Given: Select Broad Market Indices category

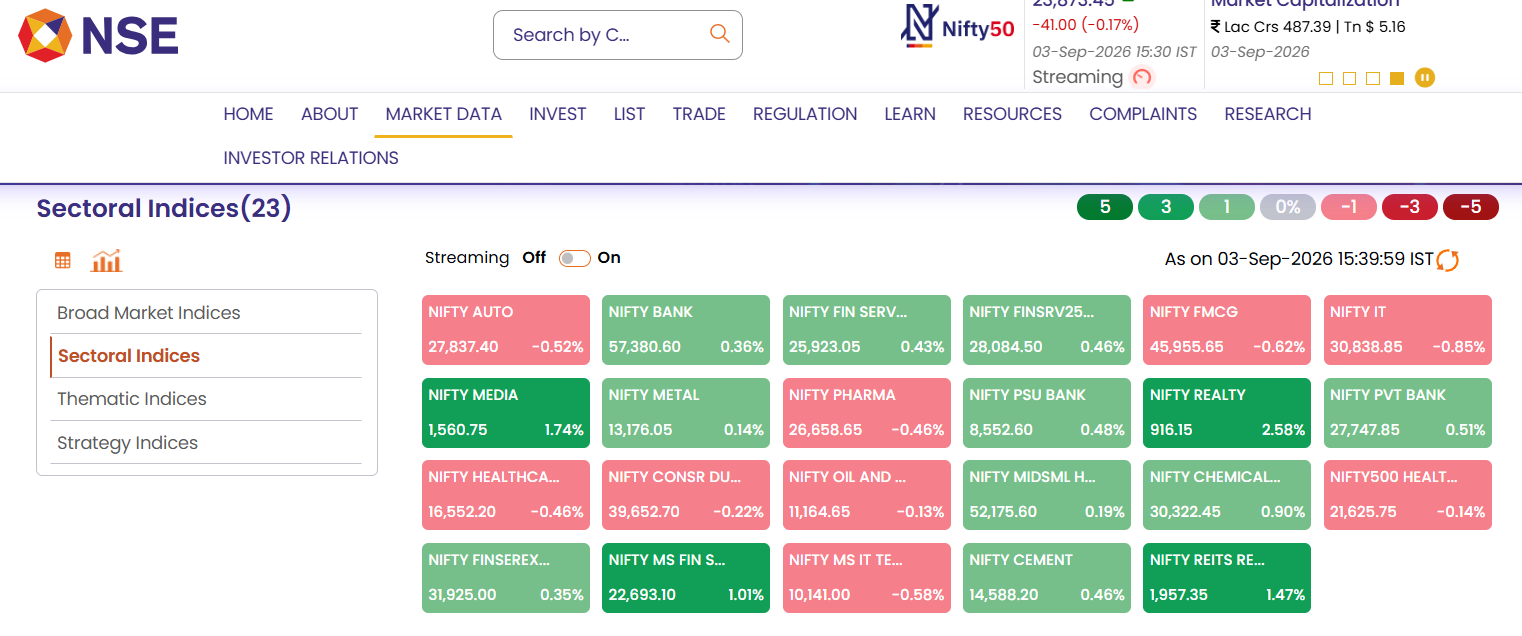Looking at the screenshot, I should pyautogui.click(x=205, y=313).
